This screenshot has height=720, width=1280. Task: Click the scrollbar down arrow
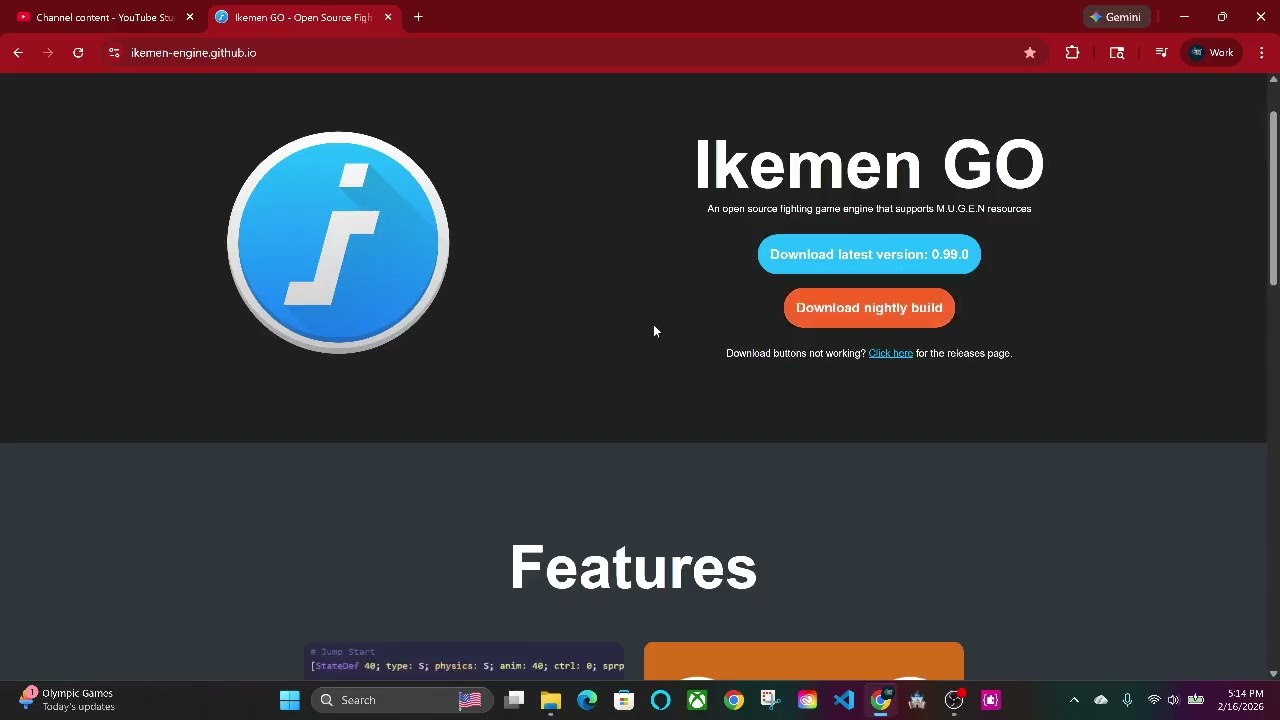click(x=1273, y=673)
